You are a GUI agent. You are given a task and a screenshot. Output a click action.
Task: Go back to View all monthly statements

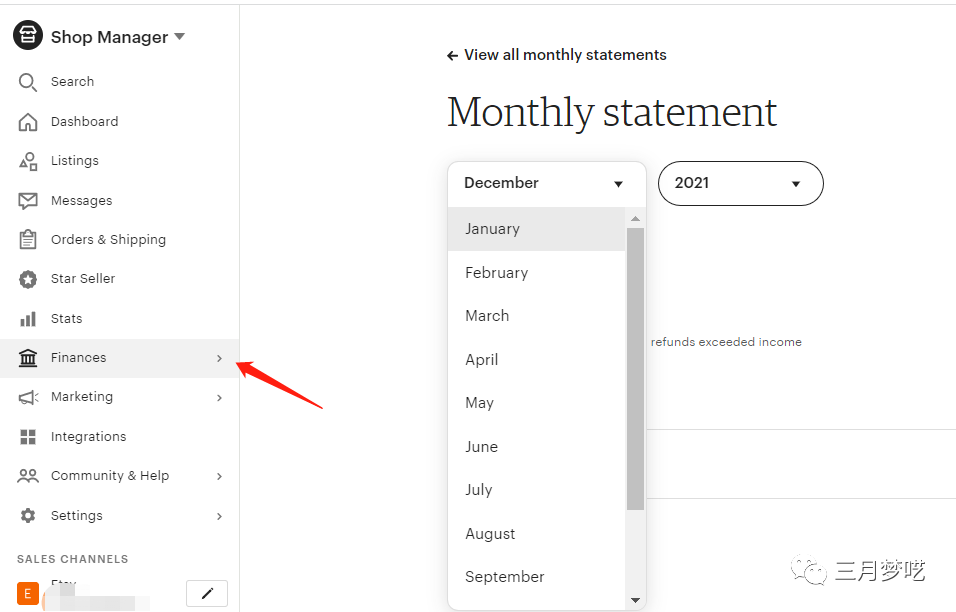(x=557, y=56)
